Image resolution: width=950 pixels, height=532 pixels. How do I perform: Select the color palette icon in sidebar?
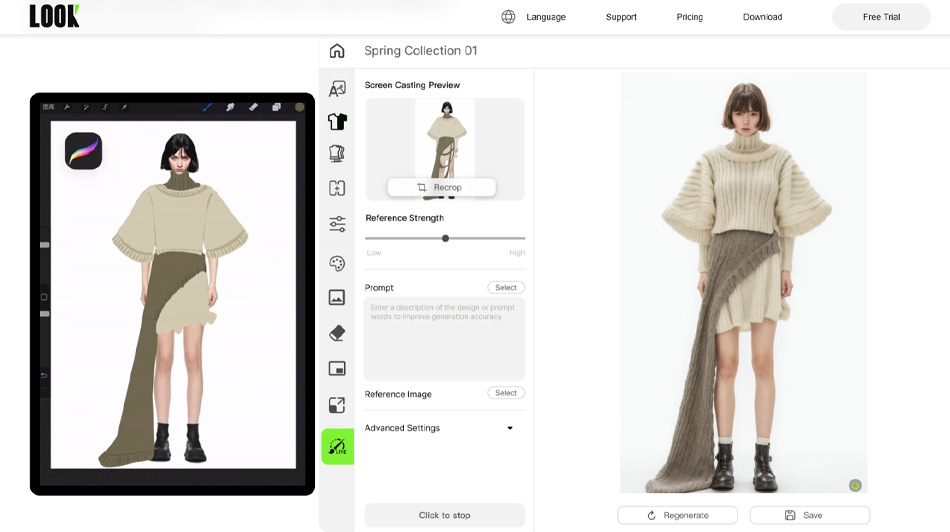(x=337, y=263)
